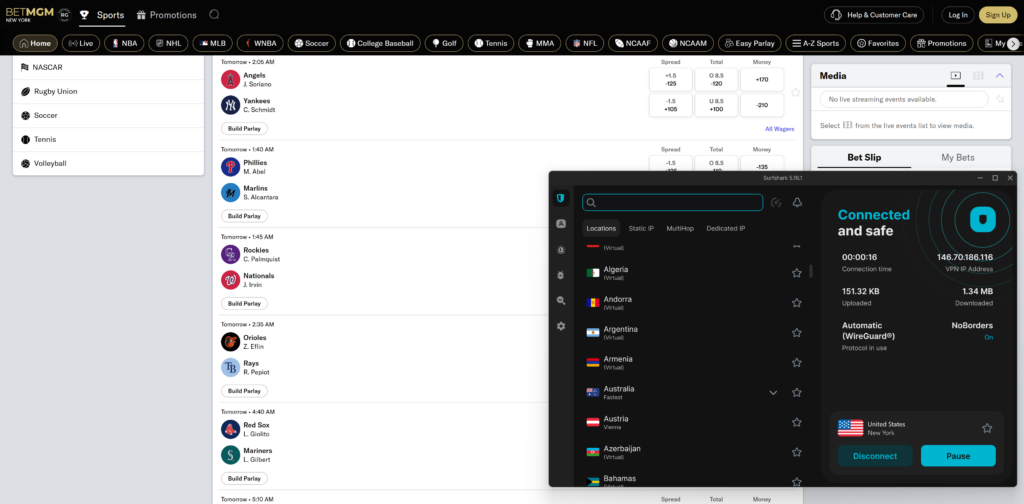
Task: Select Volleyball in the sports list
Action: [108, 163]
